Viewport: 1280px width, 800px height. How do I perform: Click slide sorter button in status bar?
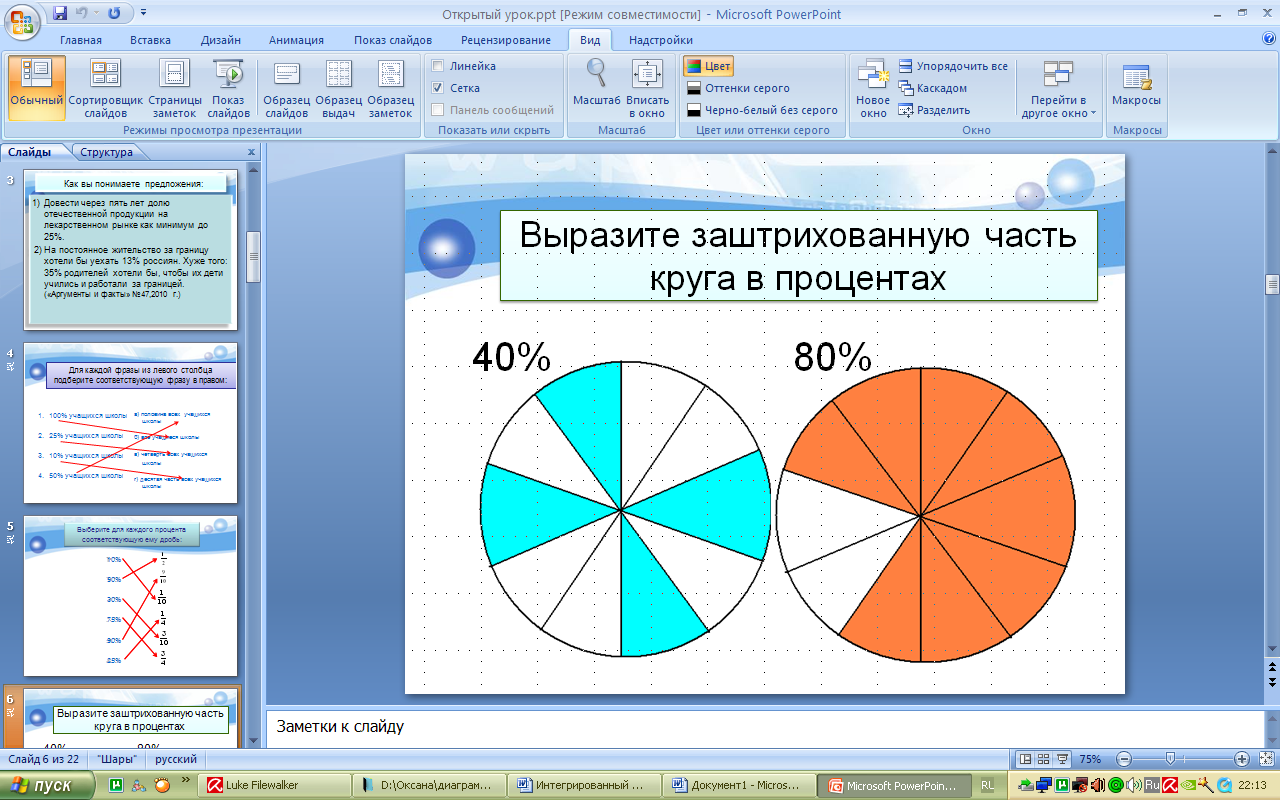(x=1043, y=758)
